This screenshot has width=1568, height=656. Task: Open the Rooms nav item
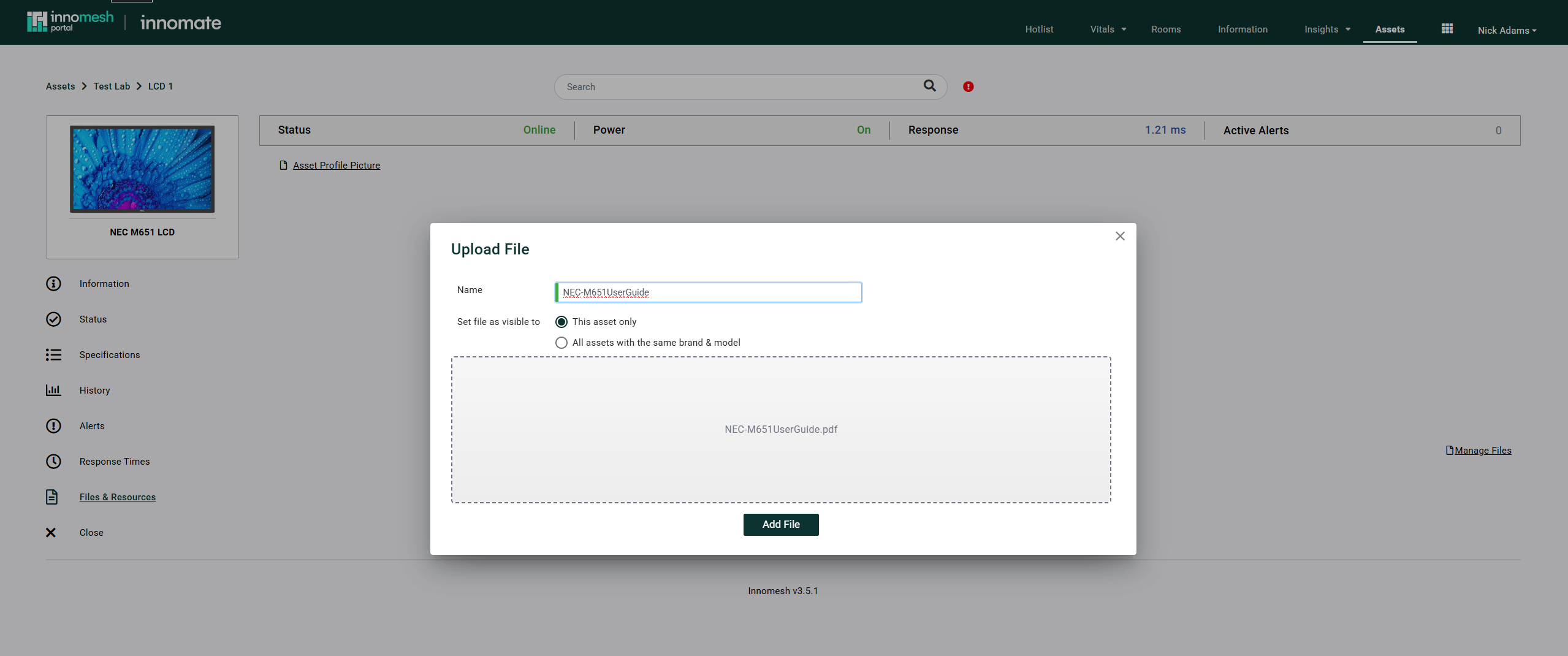coord(1166,29)
